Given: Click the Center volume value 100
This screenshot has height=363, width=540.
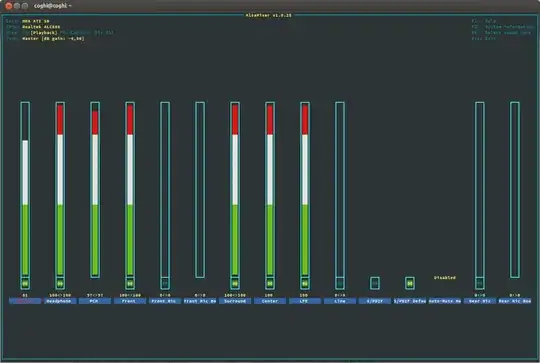Looking at the screenshot, I should (269, 295).
